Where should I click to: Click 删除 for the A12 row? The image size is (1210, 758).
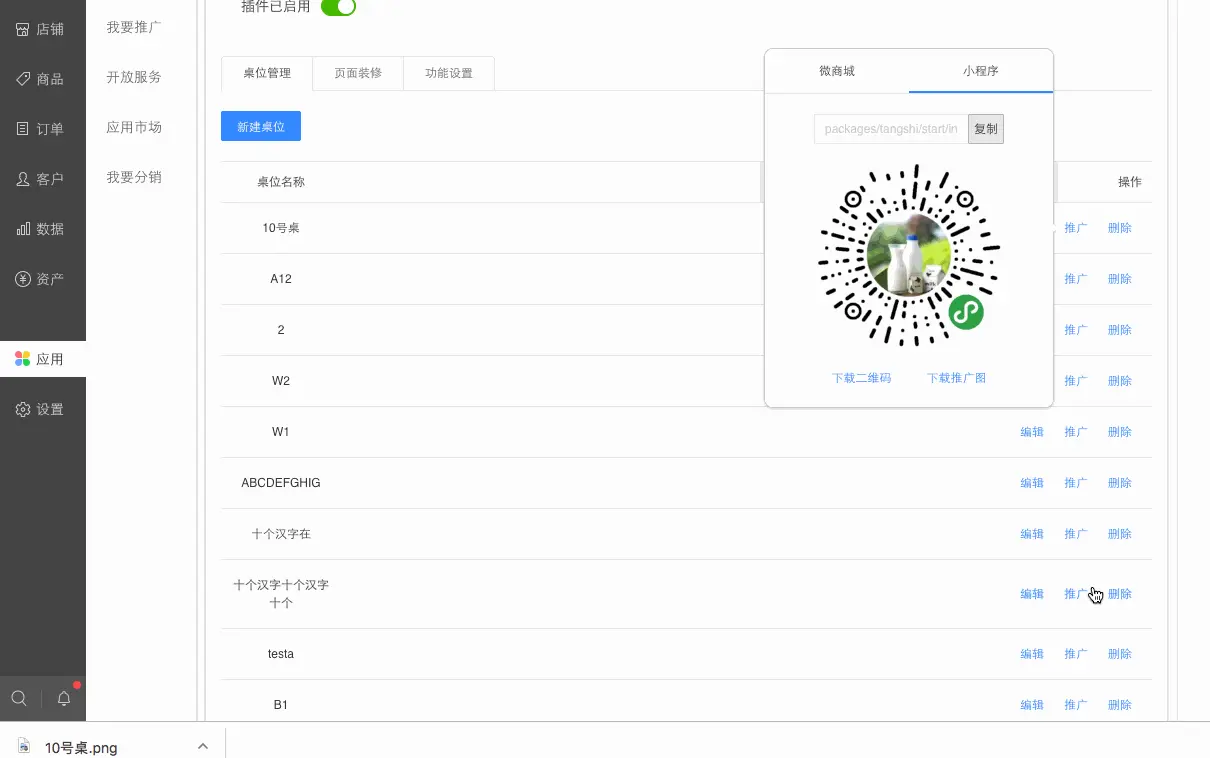(x=1120, y=279)
